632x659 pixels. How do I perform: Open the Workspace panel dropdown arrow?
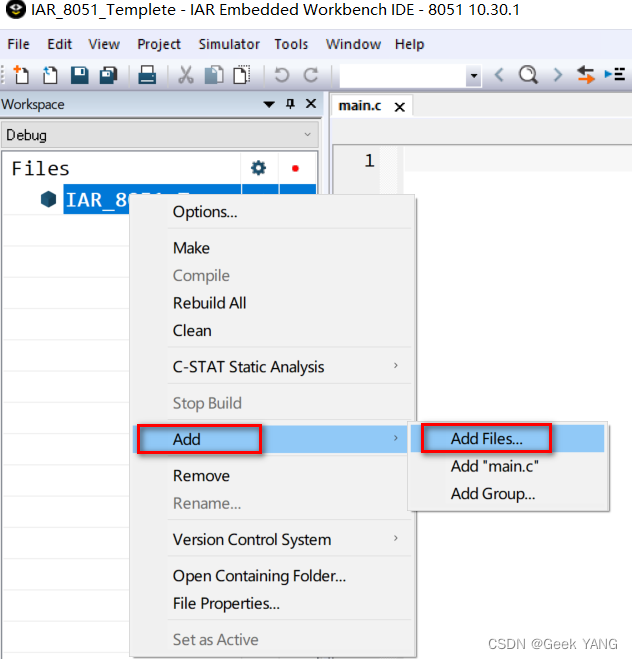coord(269,104)
